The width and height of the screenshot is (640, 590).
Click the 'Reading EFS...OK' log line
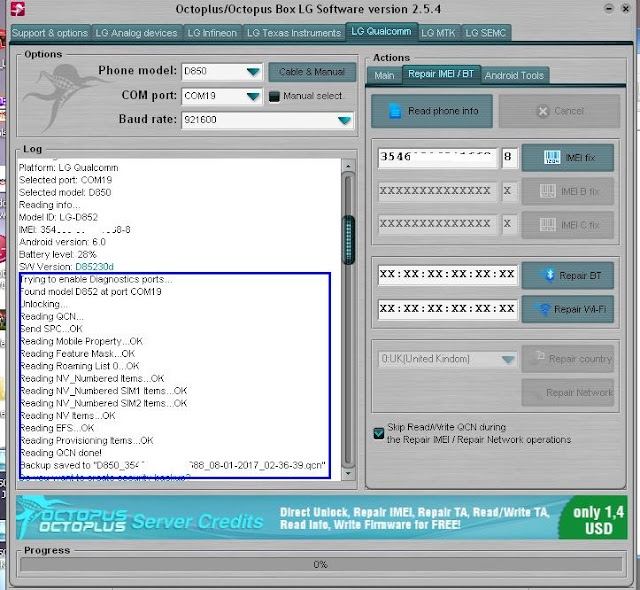(57, 428)
